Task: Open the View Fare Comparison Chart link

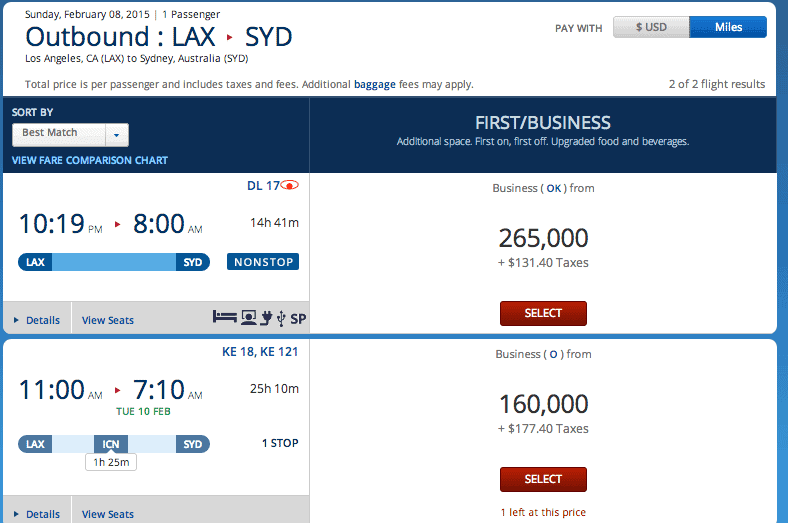Action: coord(90,160)
